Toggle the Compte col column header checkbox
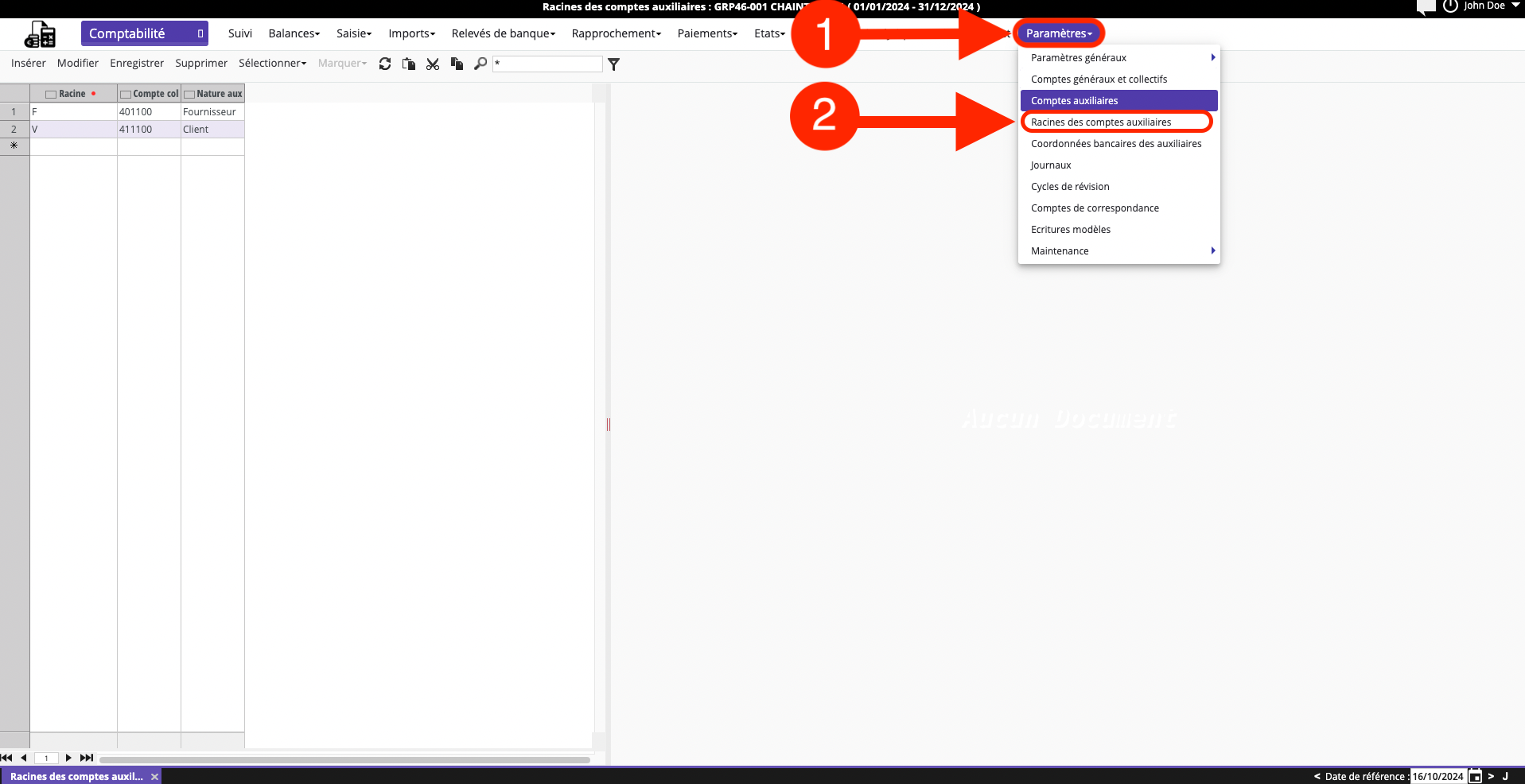 coord(125,94)
